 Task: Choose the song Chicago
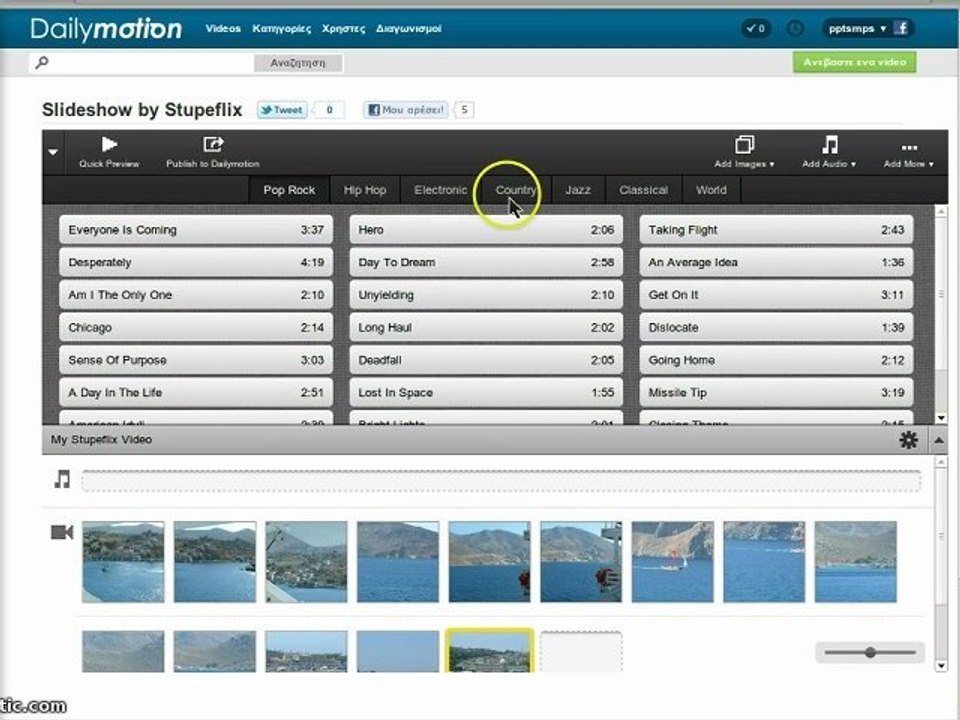(x=196, y=328)
